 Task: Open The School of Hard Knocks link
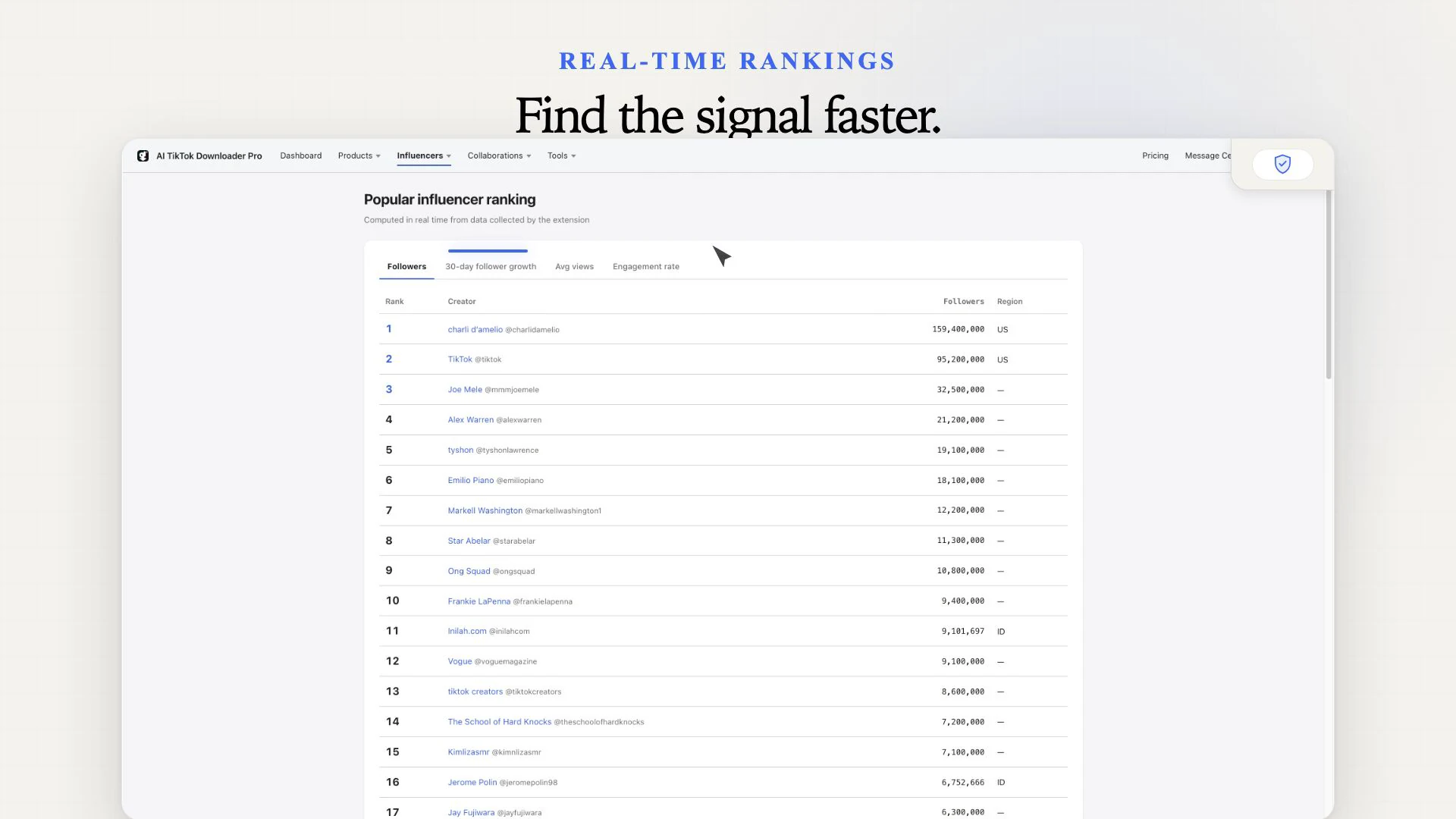coord(499,722)
